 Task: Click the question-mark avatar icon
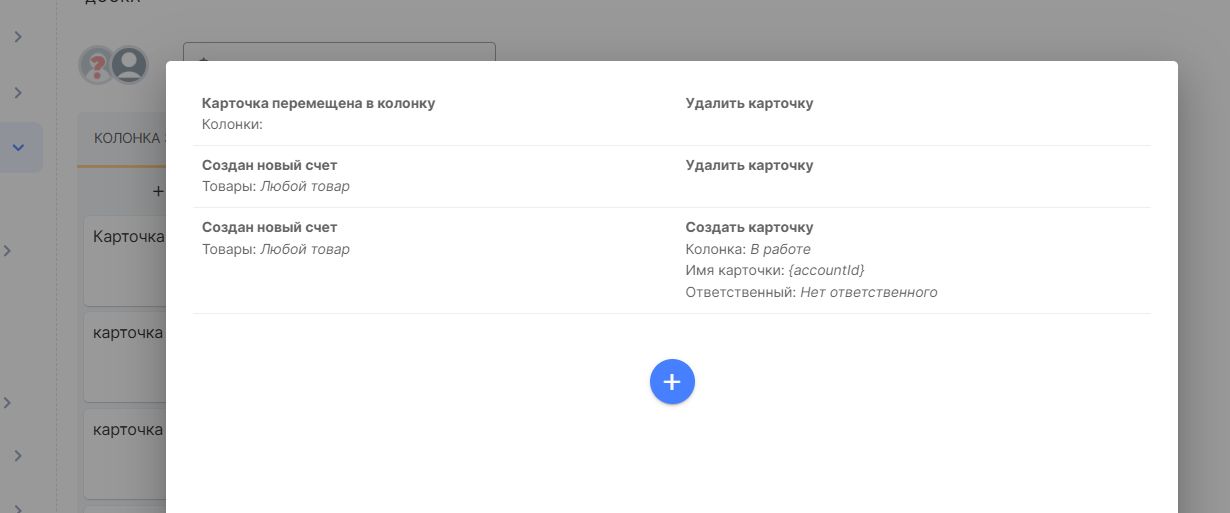click(97, 66)
